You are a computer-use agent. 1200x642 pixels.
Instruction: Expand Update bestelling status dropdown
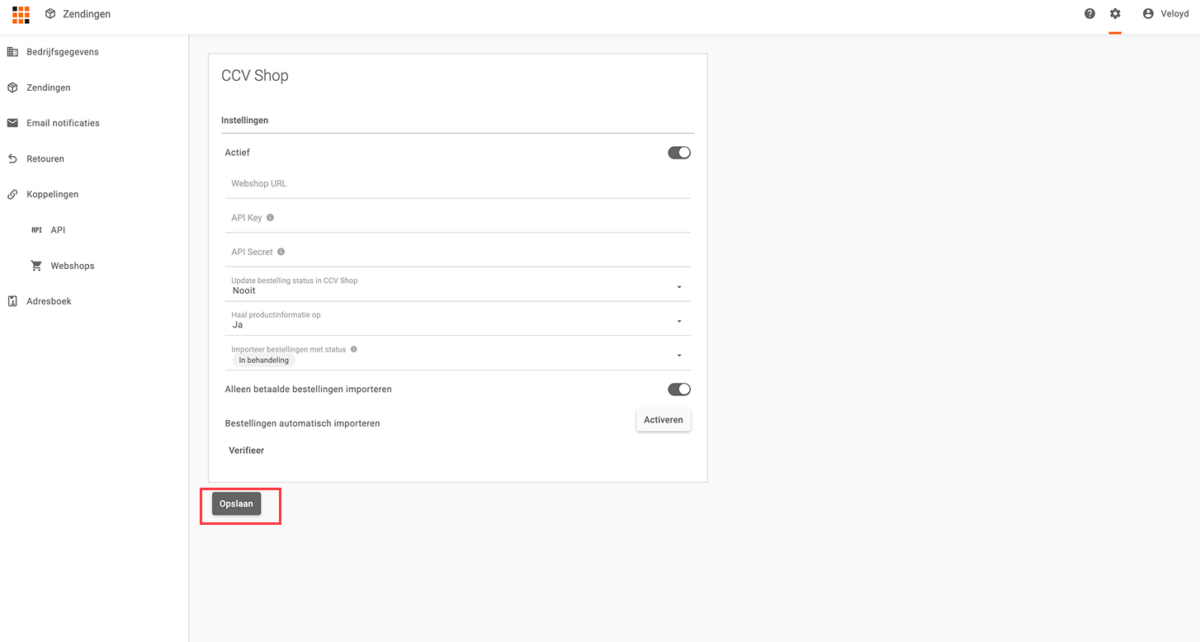679,287
